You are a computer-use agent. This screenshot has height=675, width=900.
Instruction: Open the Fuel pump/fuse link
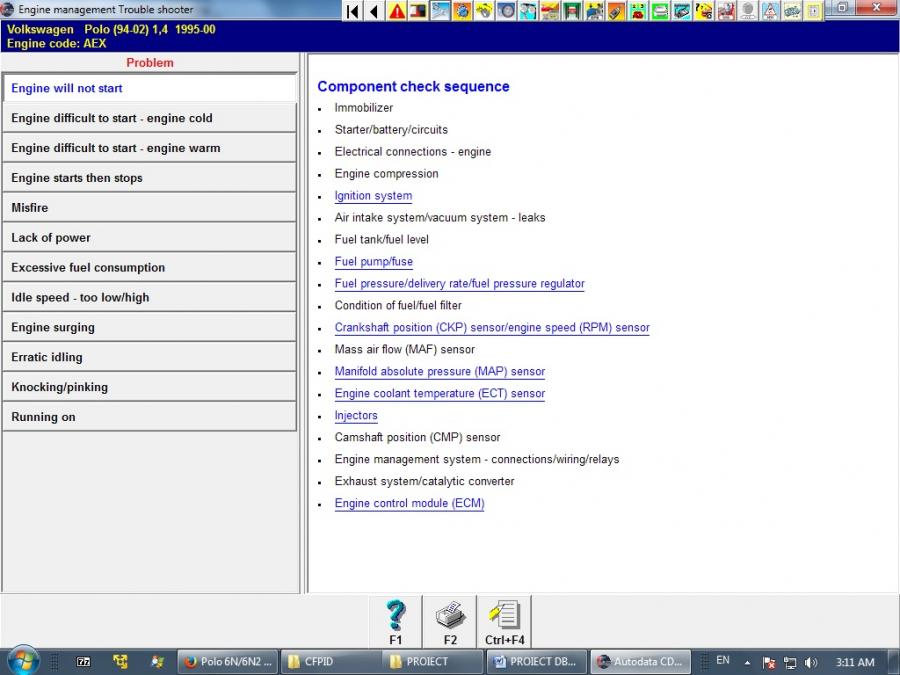click(373, 262)
